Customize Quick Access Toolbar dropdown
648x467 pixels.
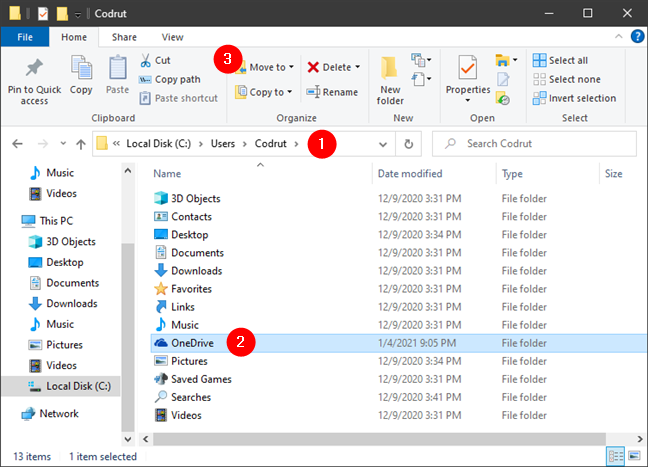(x=78, y=15)
